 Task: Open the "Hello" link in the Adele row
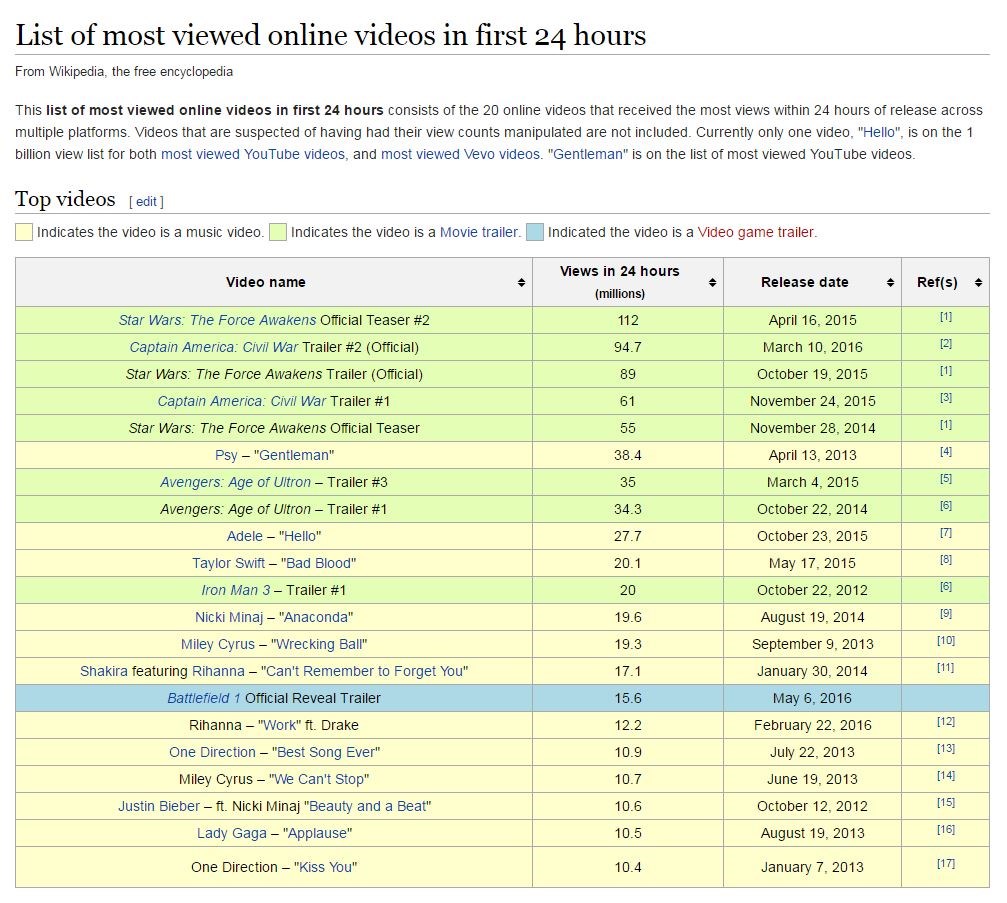click(300, 536)
